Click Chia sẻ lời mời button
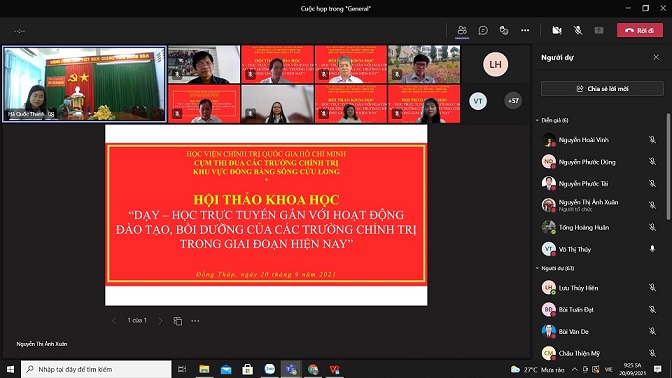This screenshot has height=378, width=672. [602, 89]
